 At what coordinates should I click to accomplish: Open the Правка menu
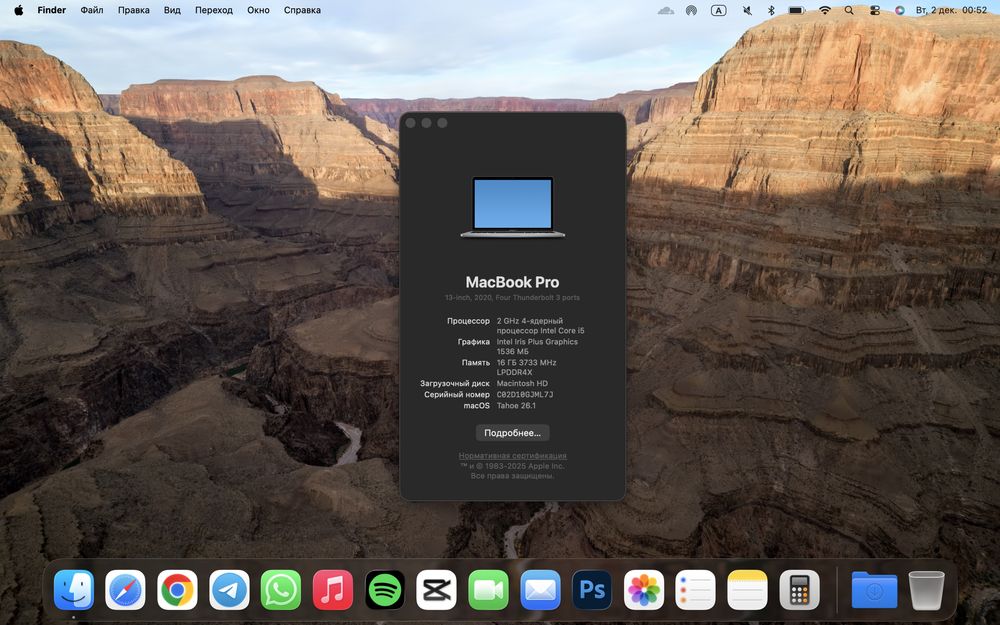134,10
